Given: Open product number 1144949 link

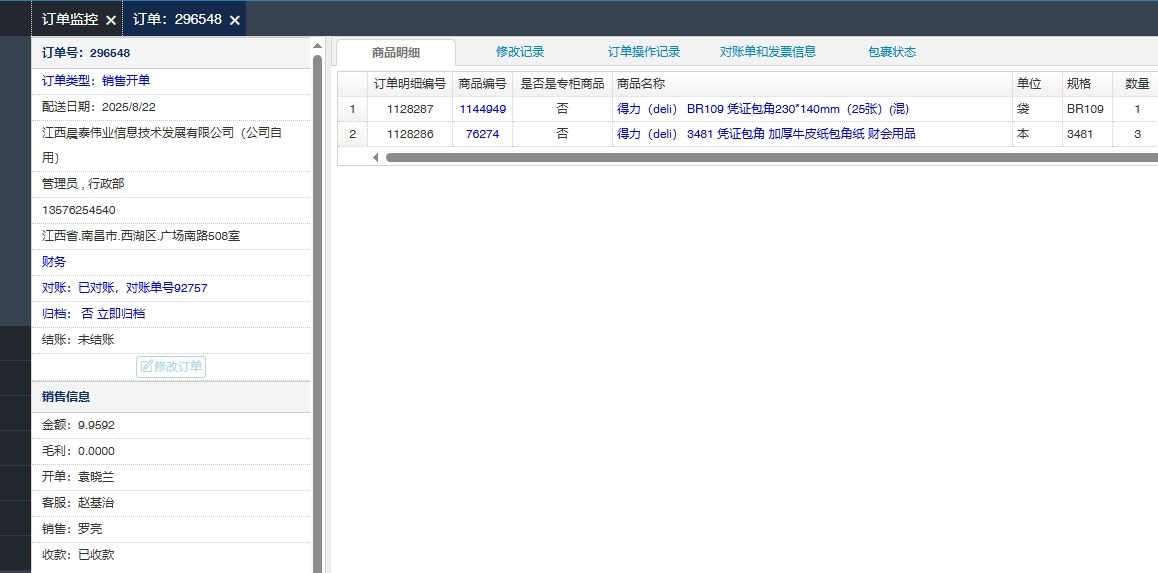Looking at the screenshot, I should [x=482, y=109].
